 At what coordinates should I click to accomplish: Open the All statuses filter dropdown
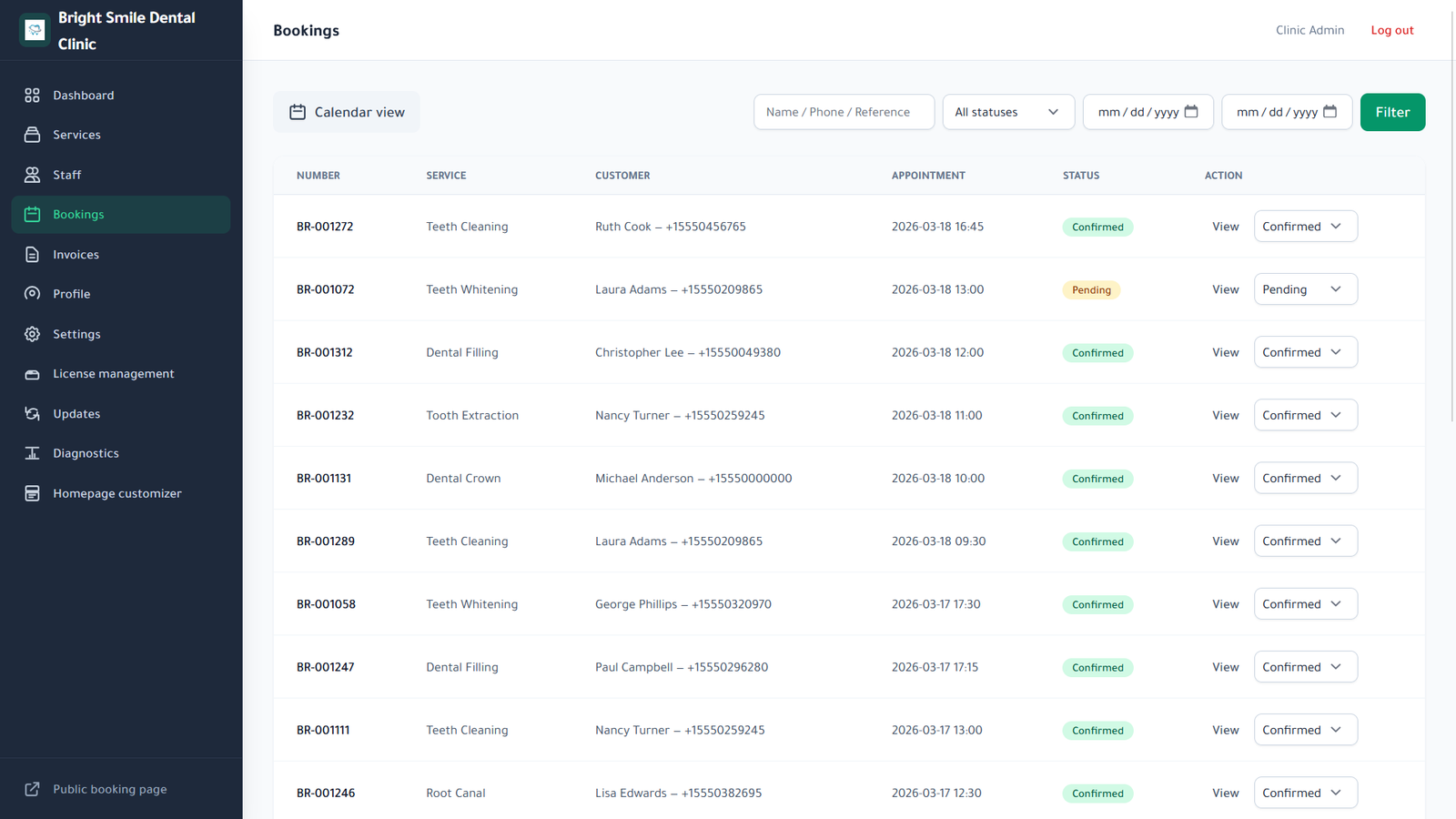(x=1008, y=112)
